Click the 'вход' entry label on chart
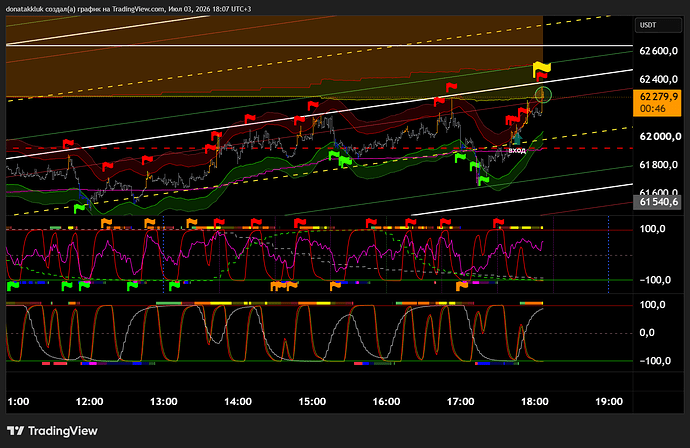This screenshot has height=448, width=690. click(x=517, y=151)
